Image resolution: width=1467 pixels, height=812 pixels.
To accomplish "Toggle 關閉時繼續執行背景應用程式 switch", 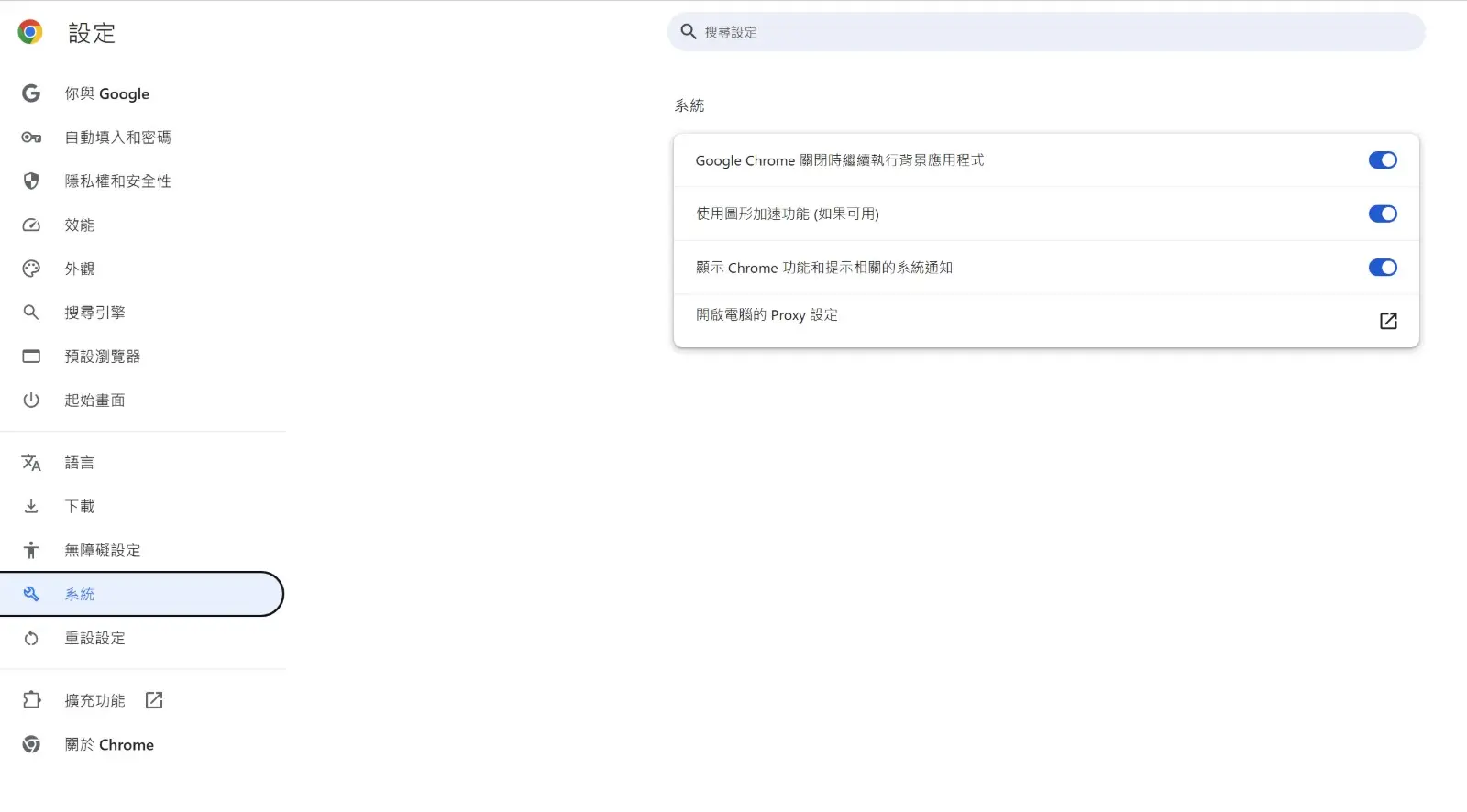I will coord(1383,160).
